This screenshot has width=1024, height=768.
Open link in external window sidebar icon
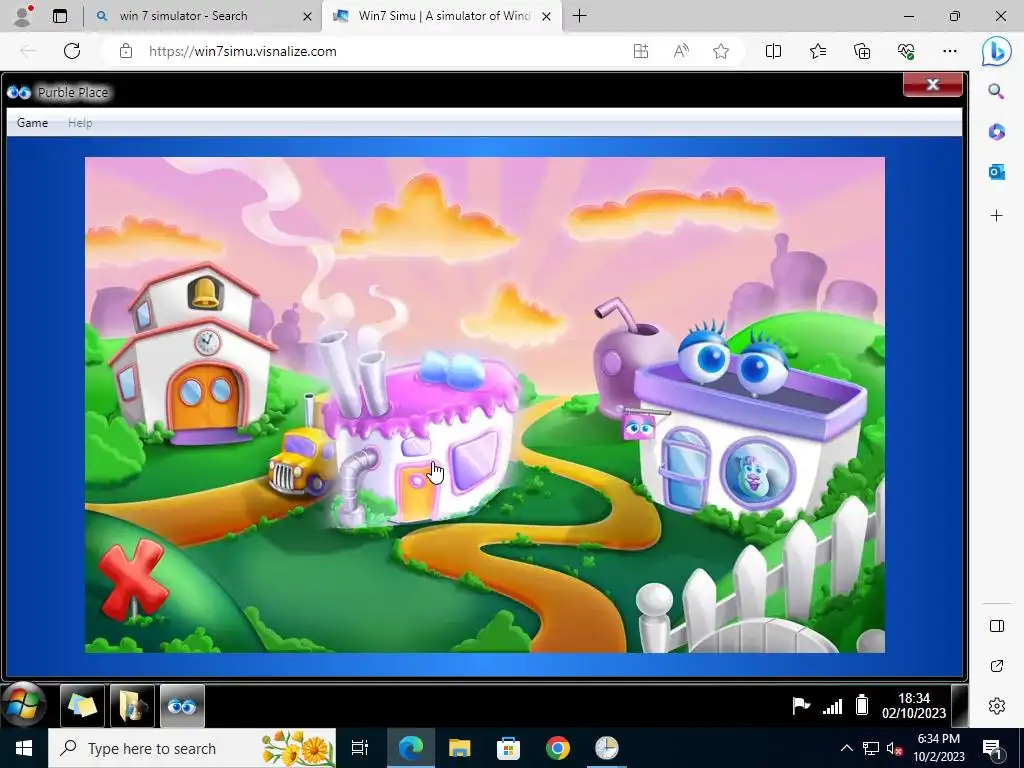997,666
